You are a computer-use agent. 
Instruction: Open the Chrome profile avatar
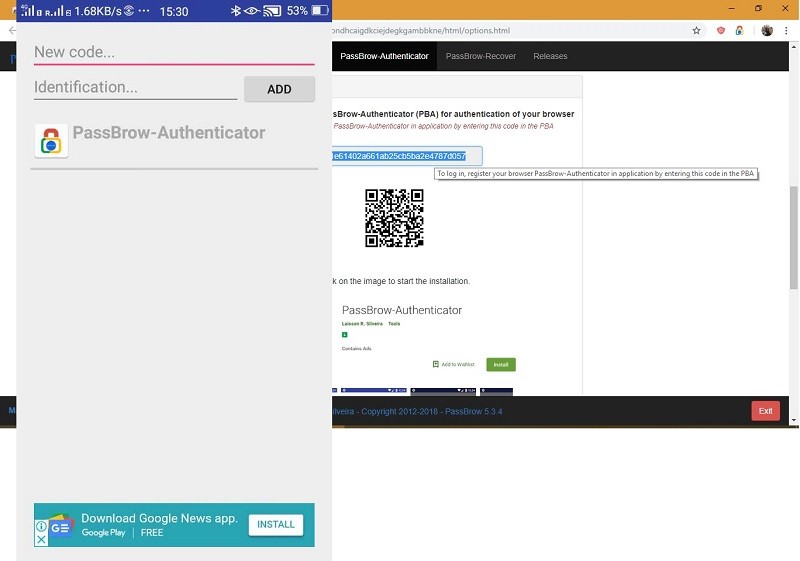[x=767, y=31]
